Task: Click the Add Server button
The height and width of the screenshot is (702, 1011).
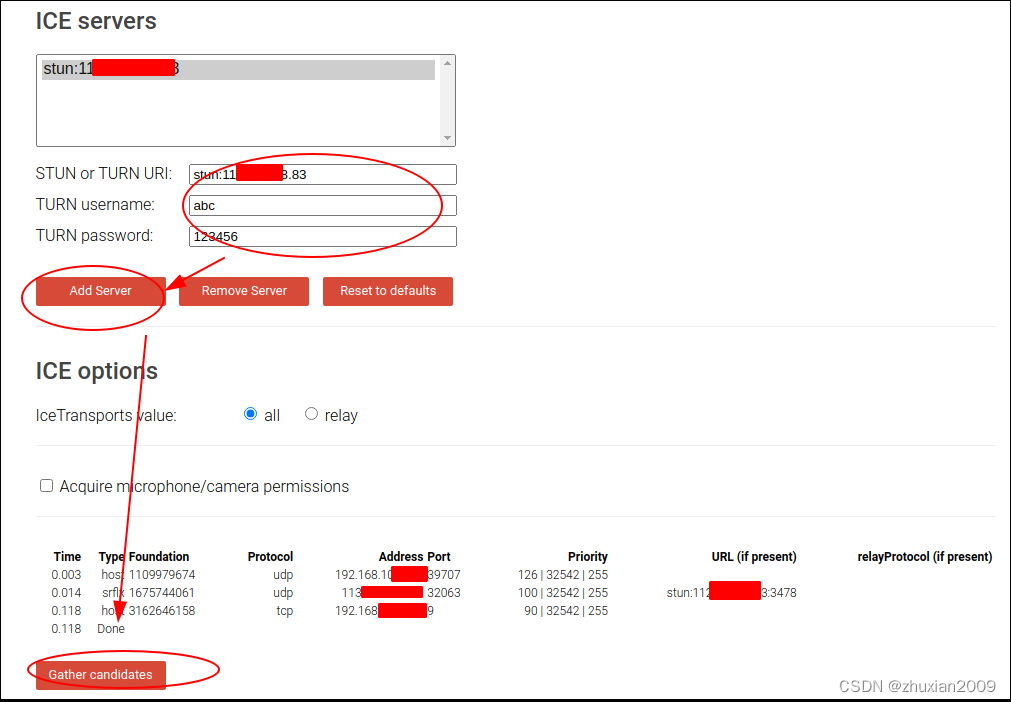Action: coord(98,291)
